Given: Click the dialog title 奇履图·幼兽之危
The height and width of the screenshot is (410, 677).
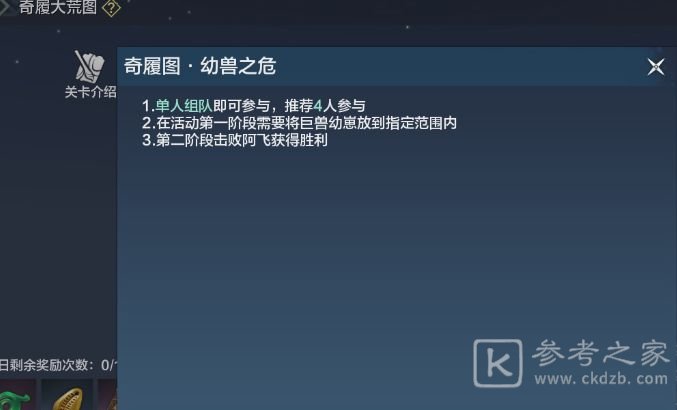Looking at the screenshot, I should click(200, 66).
